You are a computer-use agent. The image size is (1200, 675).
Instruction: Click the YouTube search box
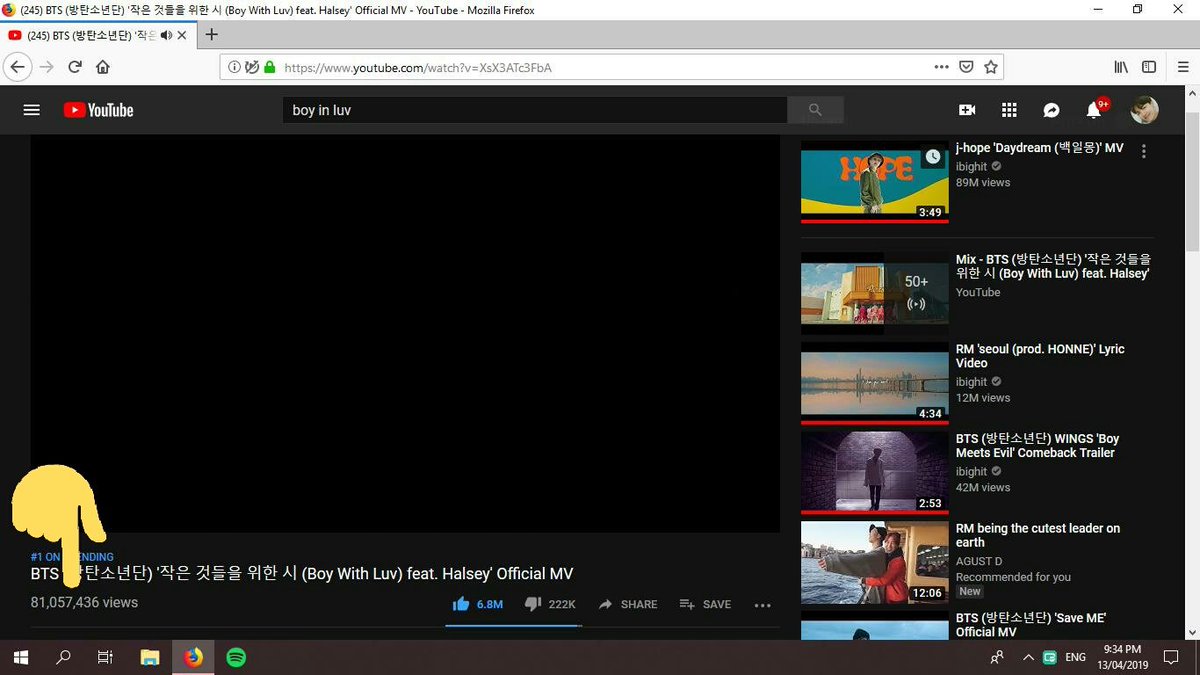(535, 110)
